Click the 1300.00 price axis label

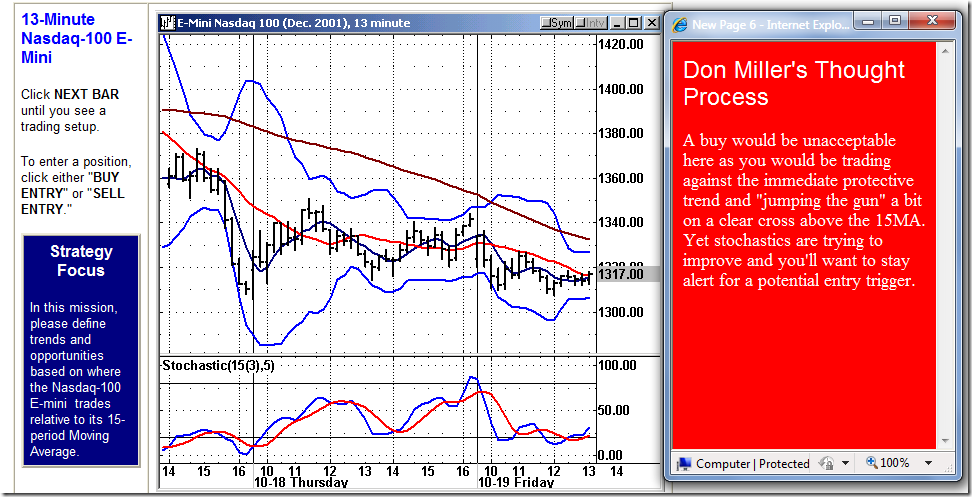[x=619, y=312]
